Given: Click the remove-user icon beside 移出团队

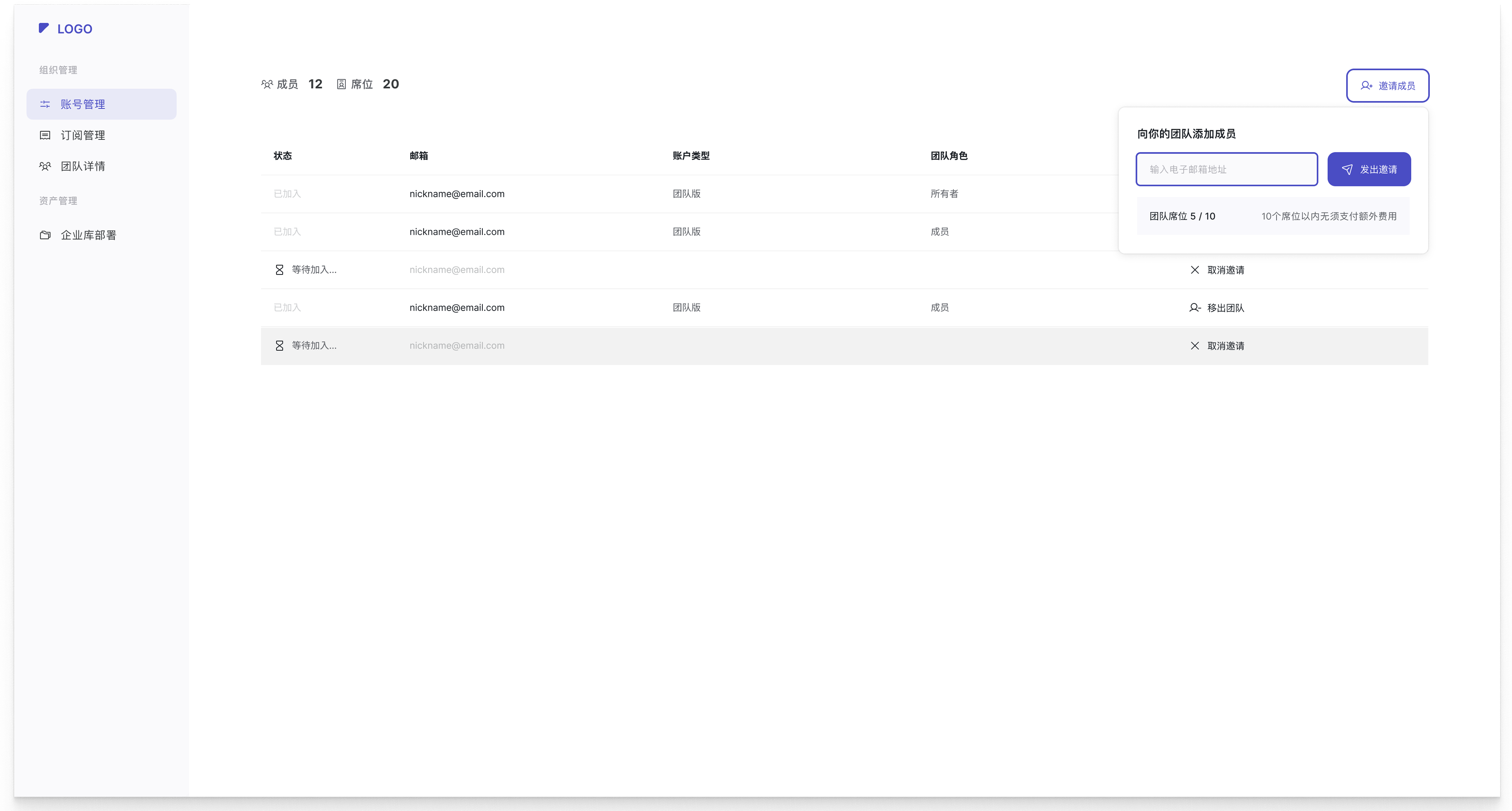Looking at the screenshot, I should click(x=1195, y=307).
